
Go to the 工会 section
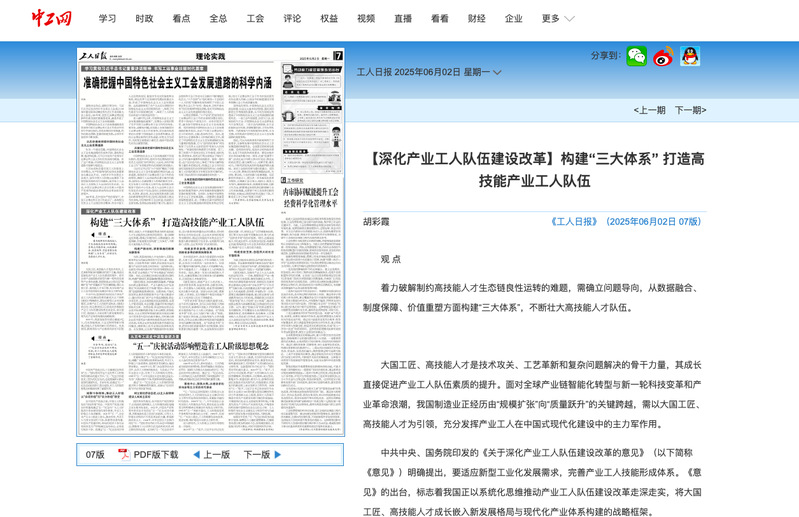255,18
